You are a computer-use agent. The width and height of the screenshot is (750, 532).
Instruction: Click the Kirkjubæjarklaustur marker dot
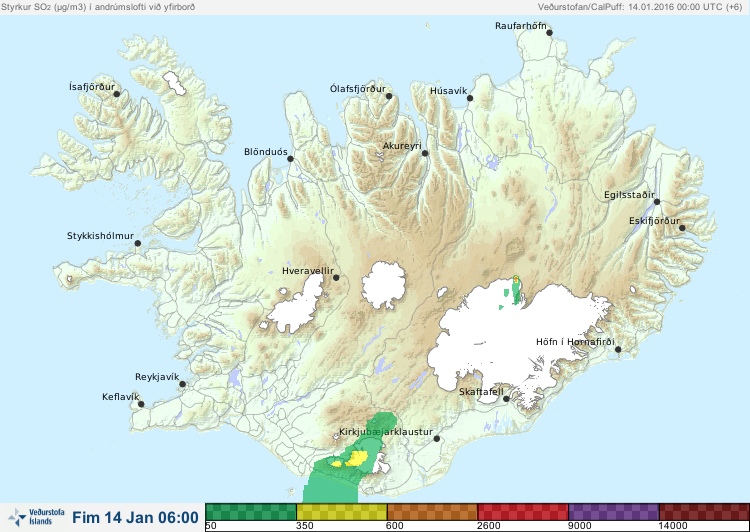tap(436, 439)
